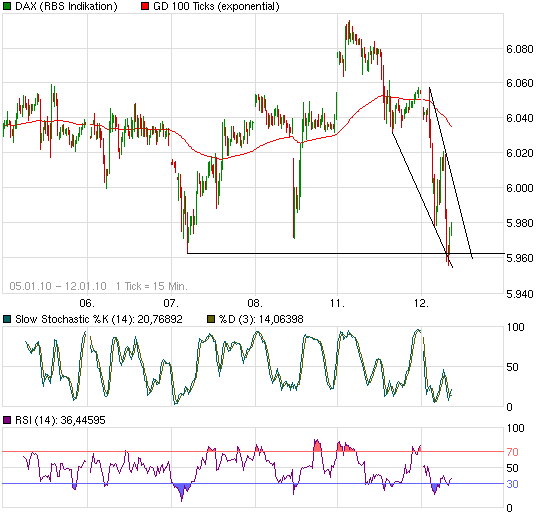The image size is (545, 516).
Task: Click the '07.' date axis label
Action: pyautogui.click(x=171, y=303)
